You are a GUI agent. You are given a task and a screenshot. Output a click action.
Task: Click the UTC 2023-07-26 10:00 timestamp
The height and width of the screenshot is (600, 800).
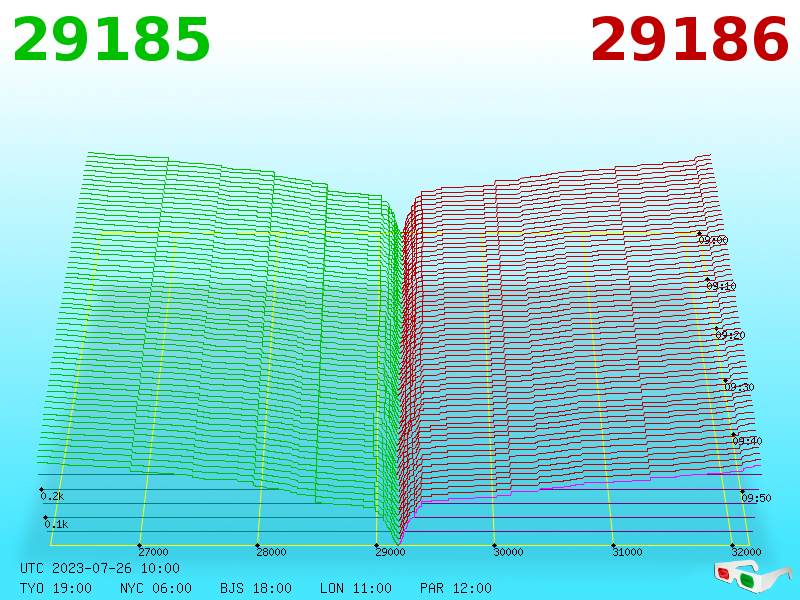100,568
